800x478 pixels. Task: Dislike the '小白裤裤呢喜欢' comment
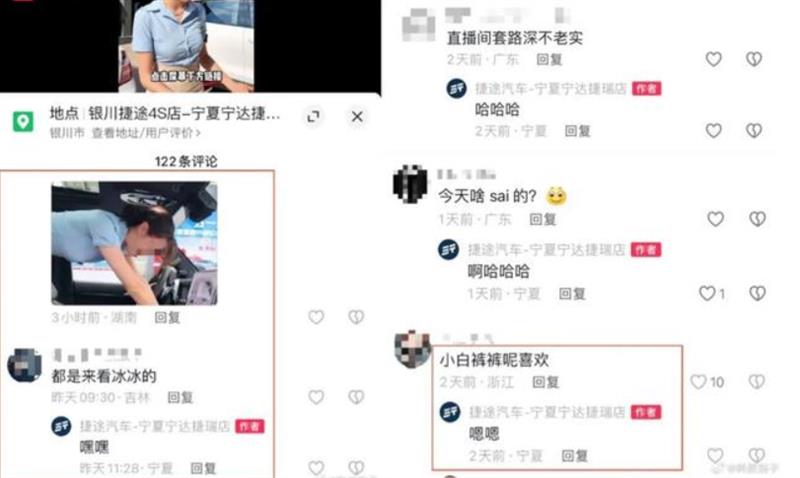click(x=757, y=382)
